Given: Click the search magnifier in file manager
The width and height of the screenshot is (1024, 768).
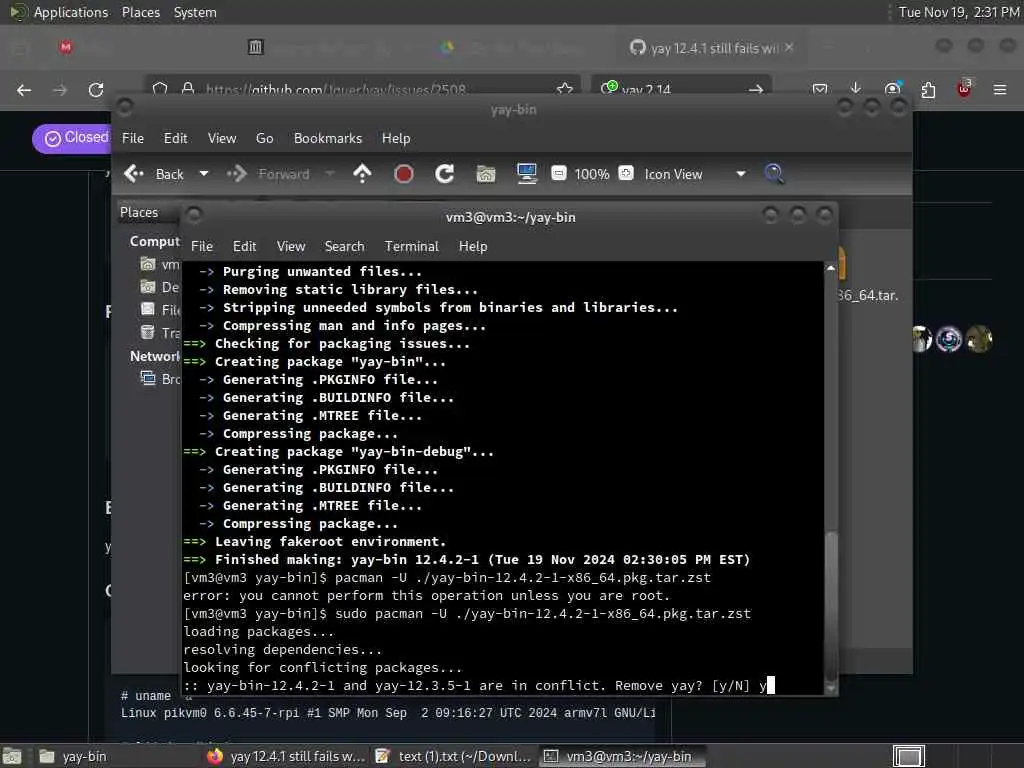Looking at the screenshot, I should (x=775, y=174).
